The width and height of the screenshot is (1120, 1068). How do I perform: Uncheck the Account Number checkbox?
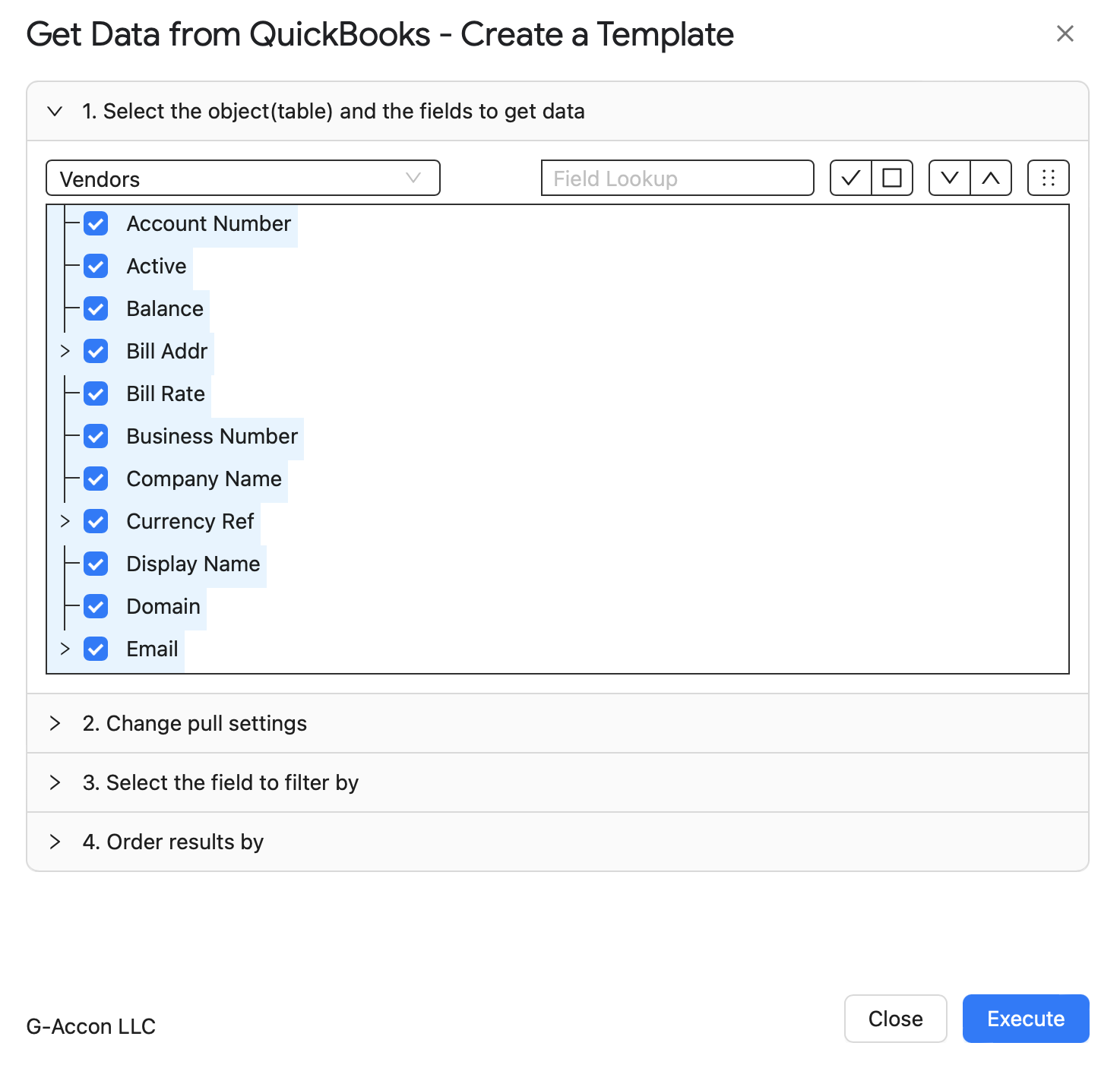tap(96, 223)
